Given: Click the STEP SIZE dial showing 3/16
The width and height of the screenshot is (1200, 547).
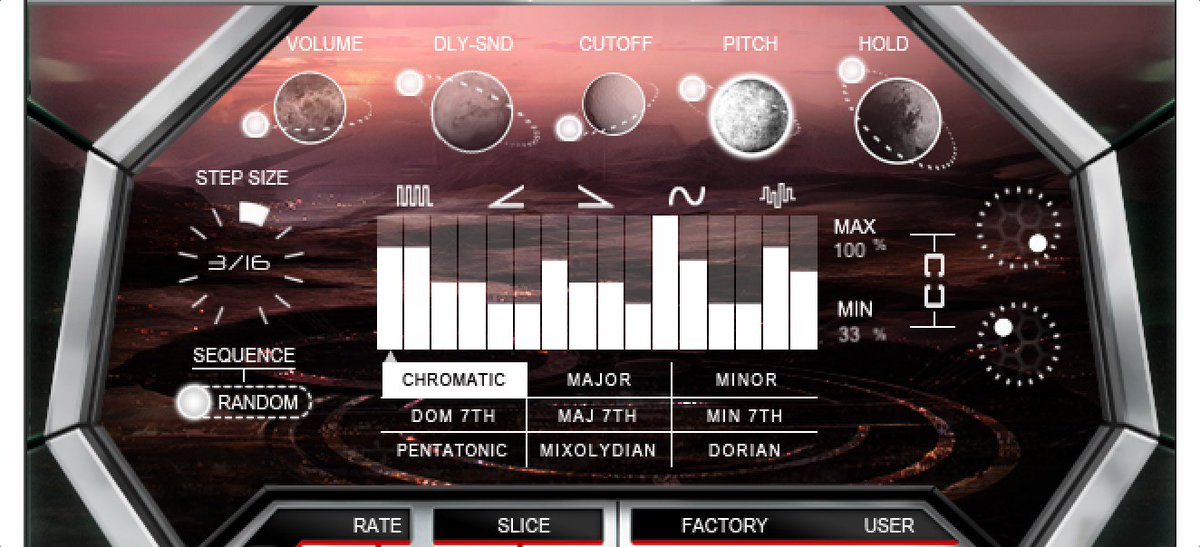Looking at the screenshot, I should [241, 264].
